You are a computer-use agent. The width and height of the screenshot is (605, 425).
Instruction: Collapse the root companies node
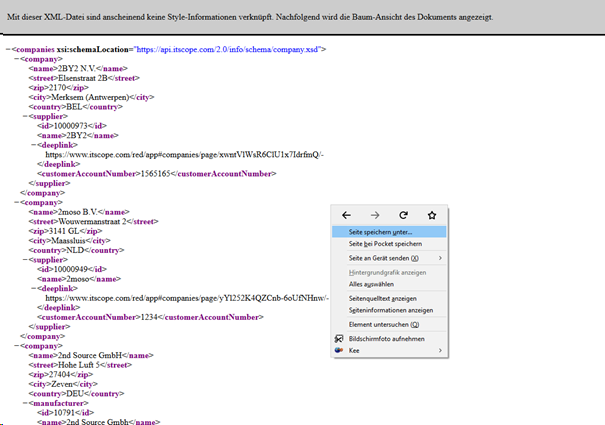pos(8,49)
